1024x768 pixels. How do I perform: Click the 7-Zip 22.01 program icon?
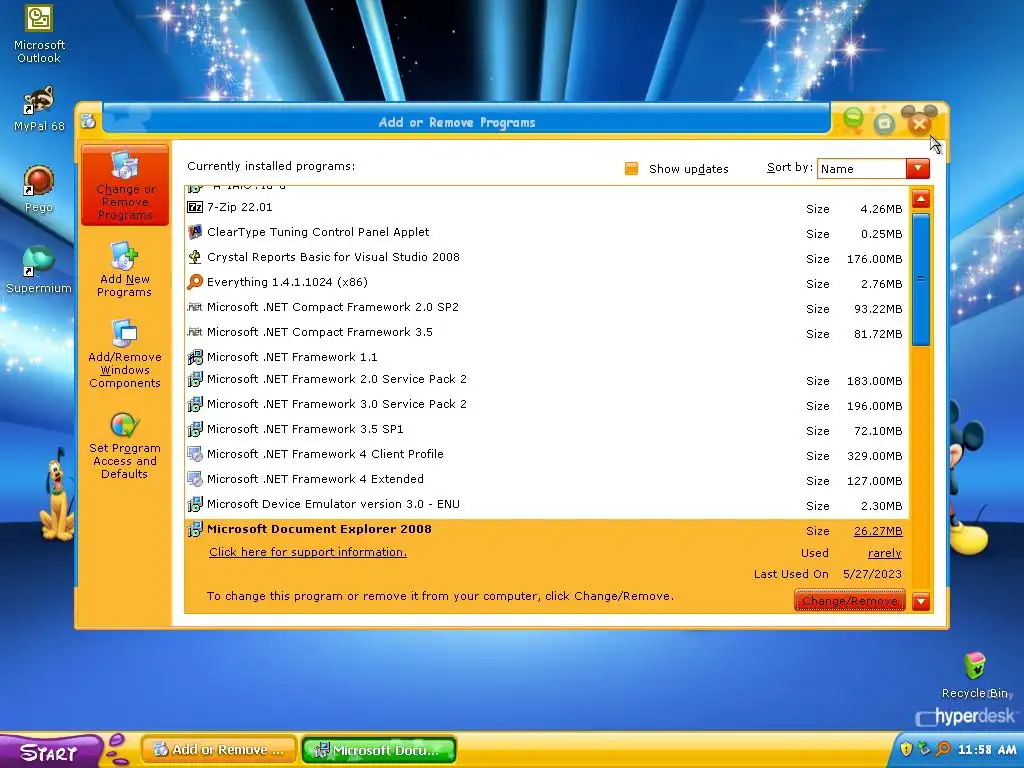point(195,207)
